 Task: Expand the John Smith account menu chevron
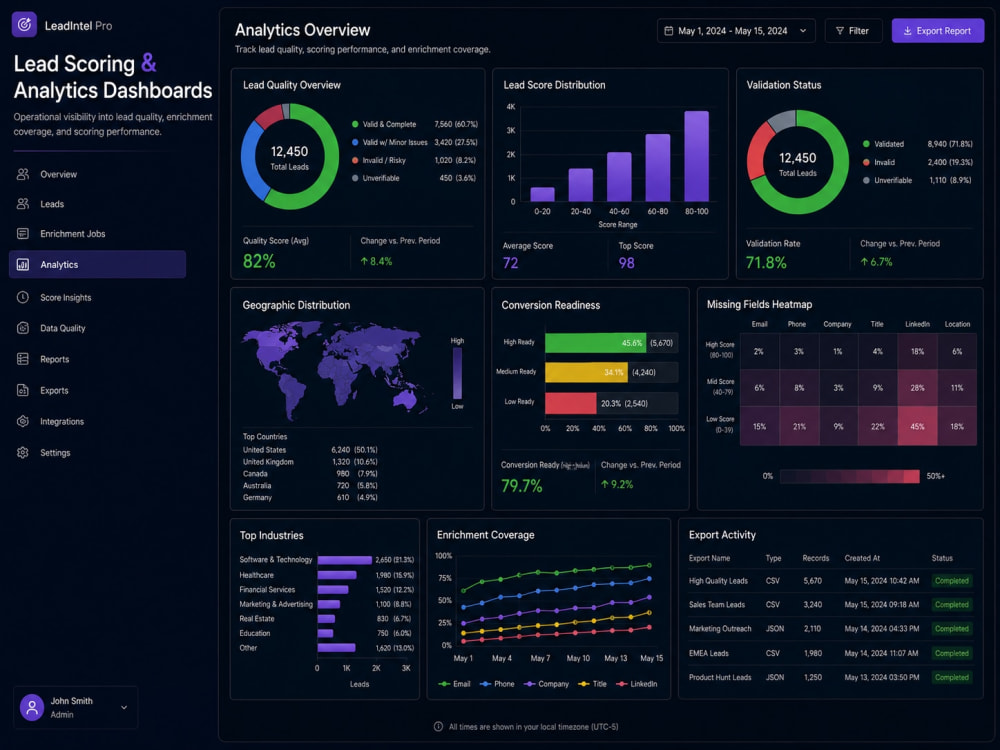pos(124,707)
